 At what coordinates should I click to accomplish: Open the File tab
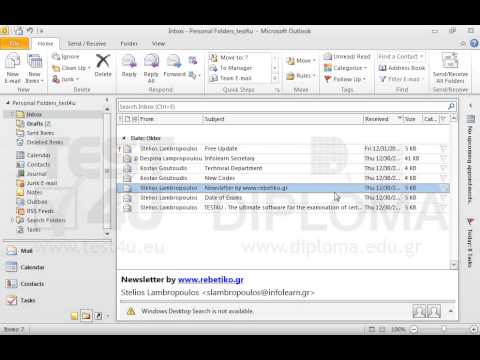(x=14, y=44)
